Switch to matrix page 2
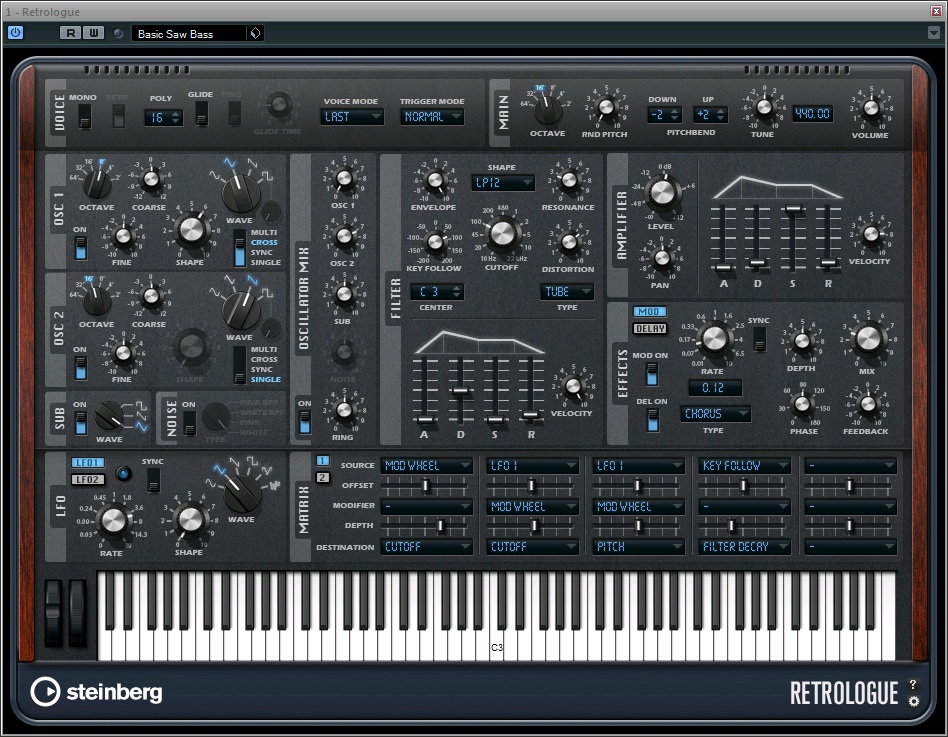 323,478
